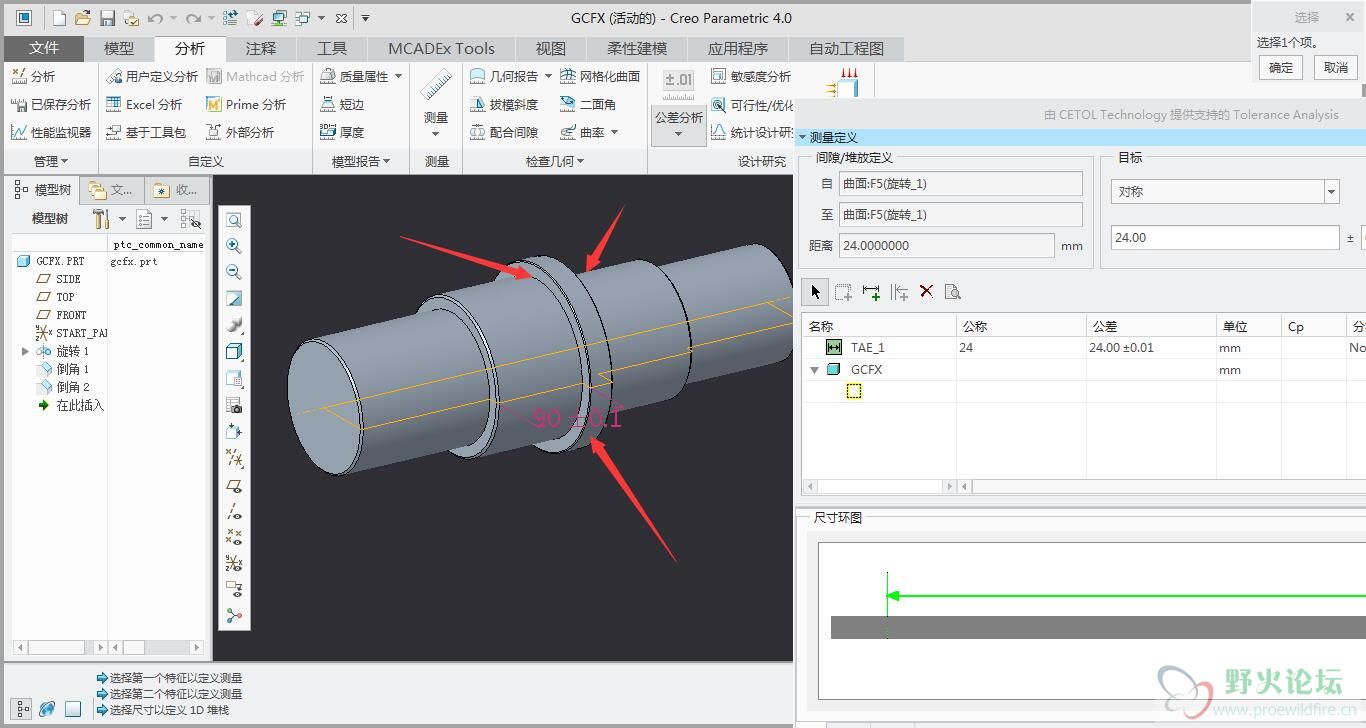
Task: Open the 厚度 thickness analysis tool
Action: tap(342, 132)
